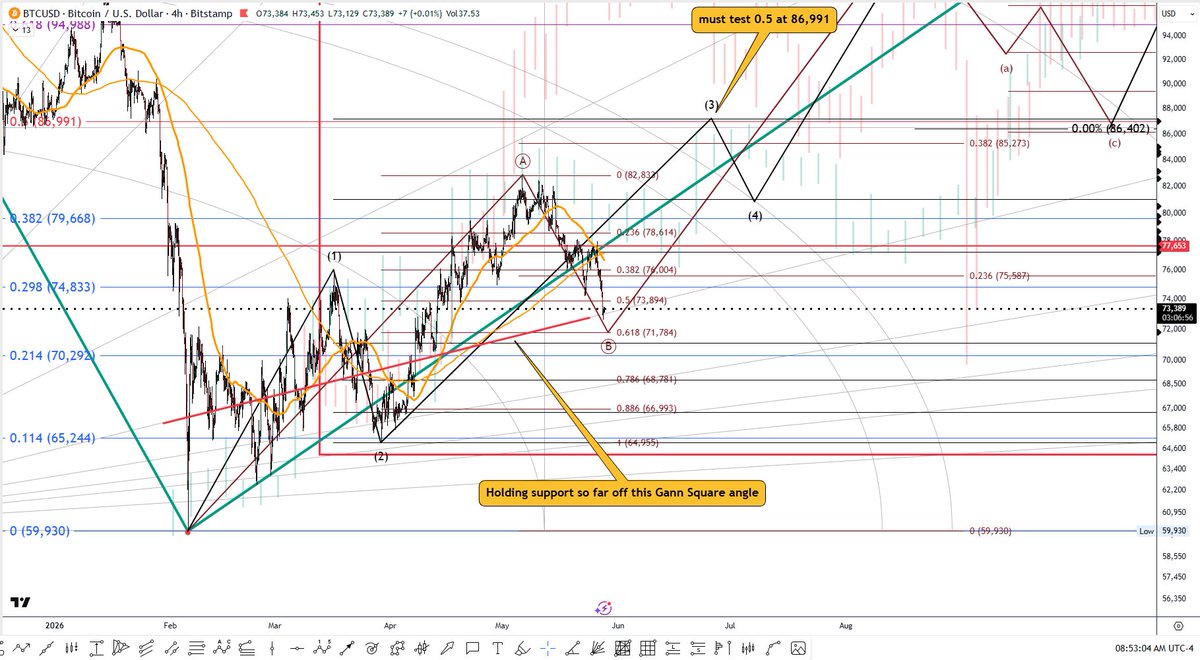1200x660 pixels.
Task: Select the circled B wave label
Action: point(608,346)
